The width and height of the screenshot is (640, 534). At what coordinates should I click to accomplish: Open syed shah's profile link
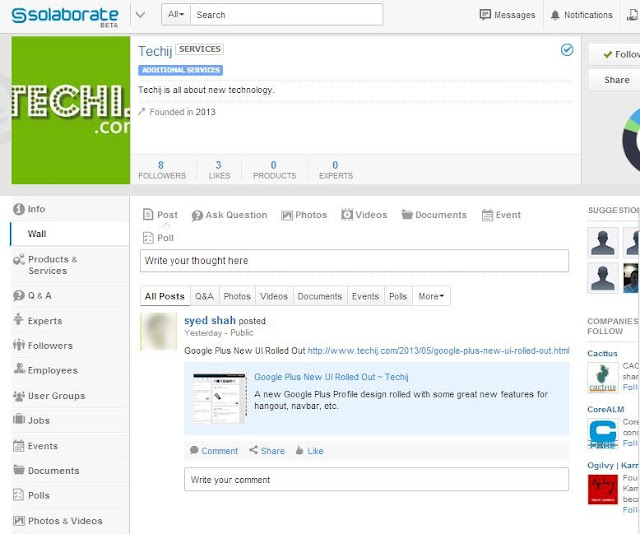point(210,320)
